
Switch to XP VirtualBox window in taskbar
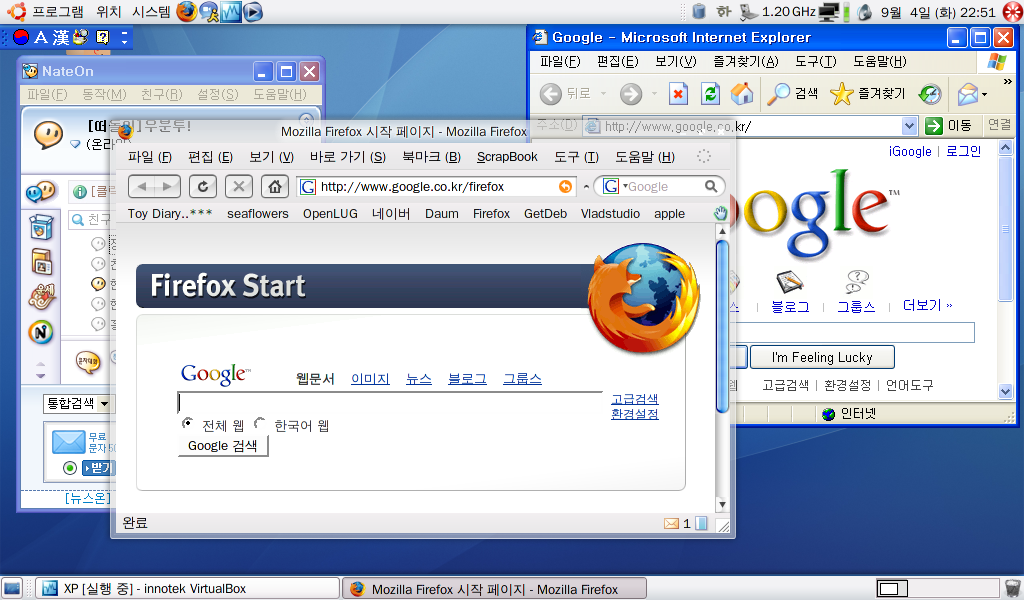point(187,588)
